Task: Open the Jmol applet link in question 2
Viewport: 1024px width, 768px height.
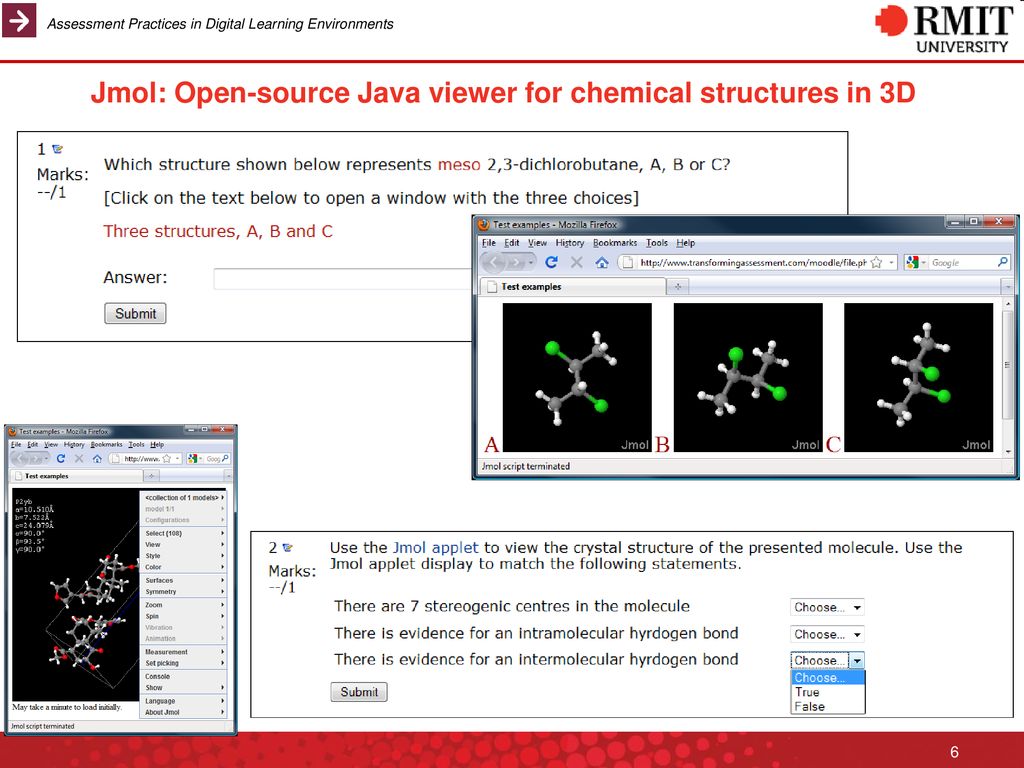Action: (435, 547)
